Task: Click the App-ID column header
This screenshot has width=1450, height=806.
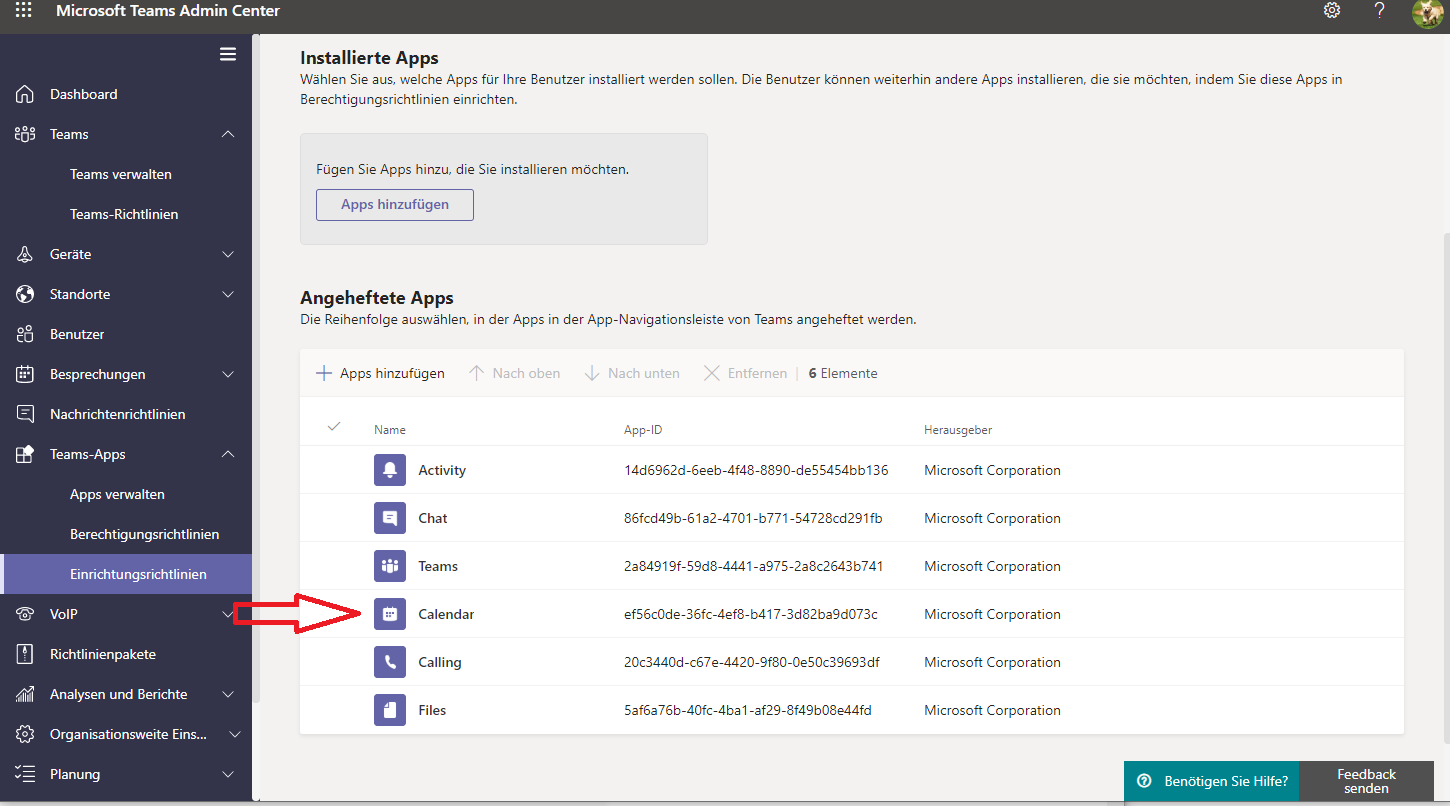Action: tap(643, 430)
